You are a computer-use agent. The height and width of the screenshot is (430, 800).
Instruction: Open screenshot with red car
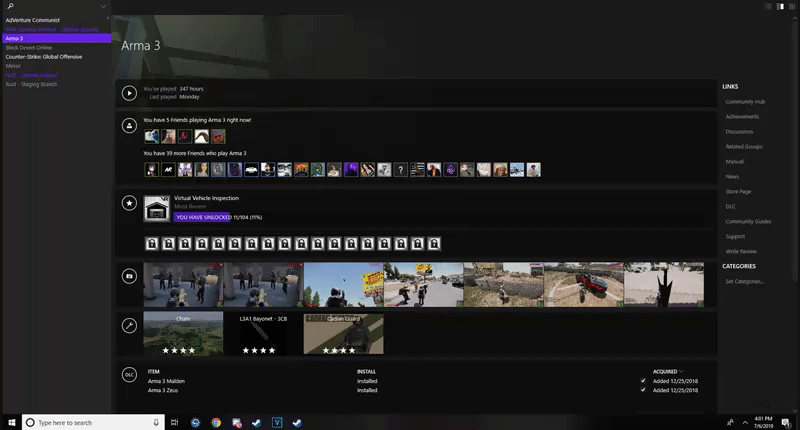(584, 285)
